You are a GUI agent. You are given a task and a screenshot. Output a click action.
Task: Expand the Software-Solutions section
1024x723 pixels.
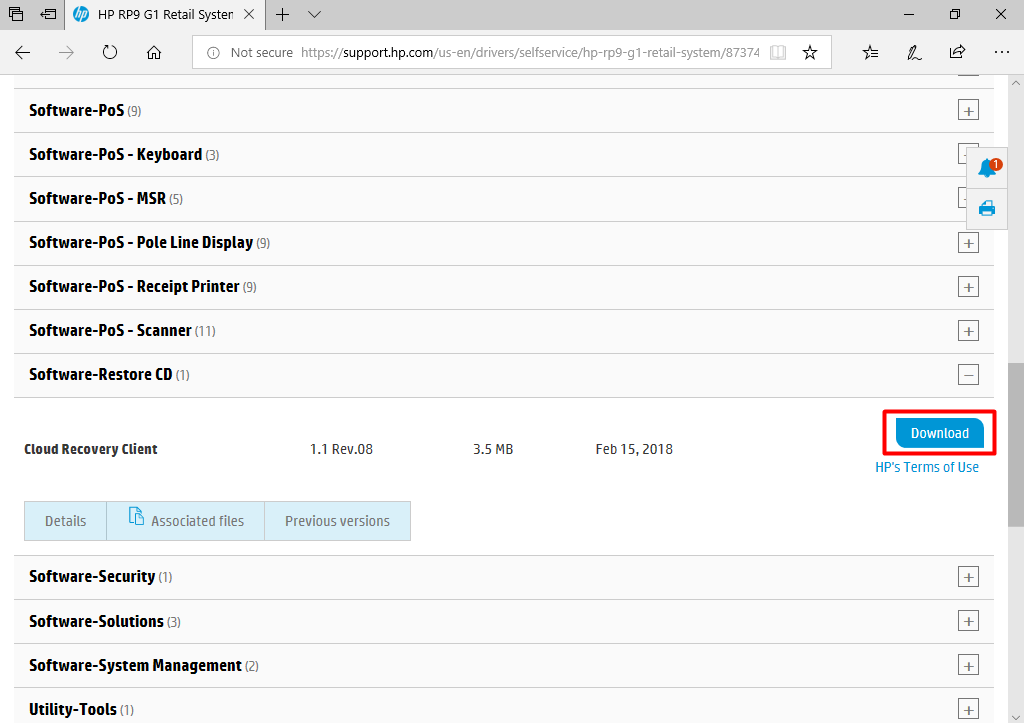[968, 621]
